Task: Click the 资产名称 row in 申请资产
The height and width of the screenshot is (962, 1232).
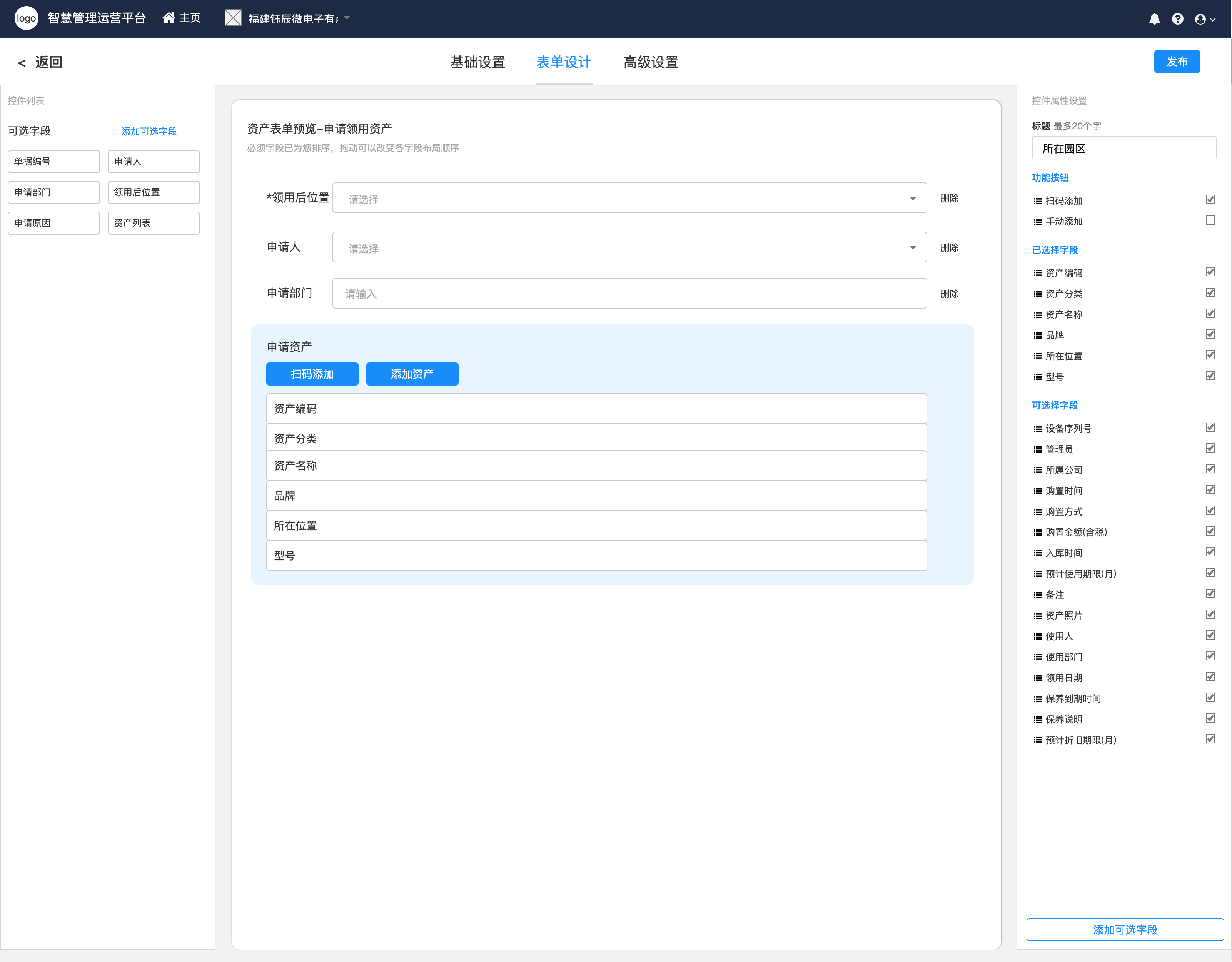Action: 596,466
